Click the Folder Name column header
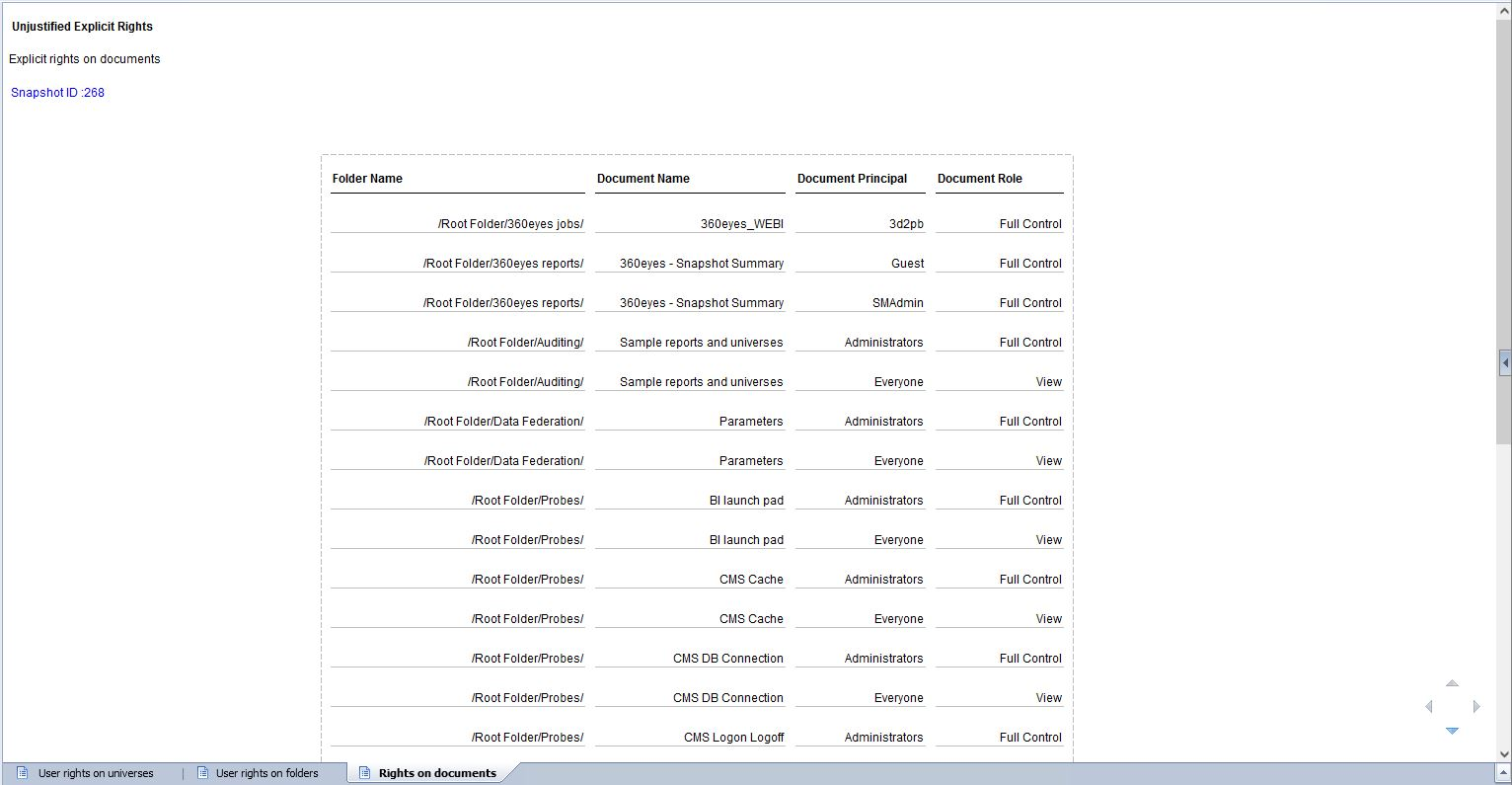1512x785 pixels. click(367, 179)
